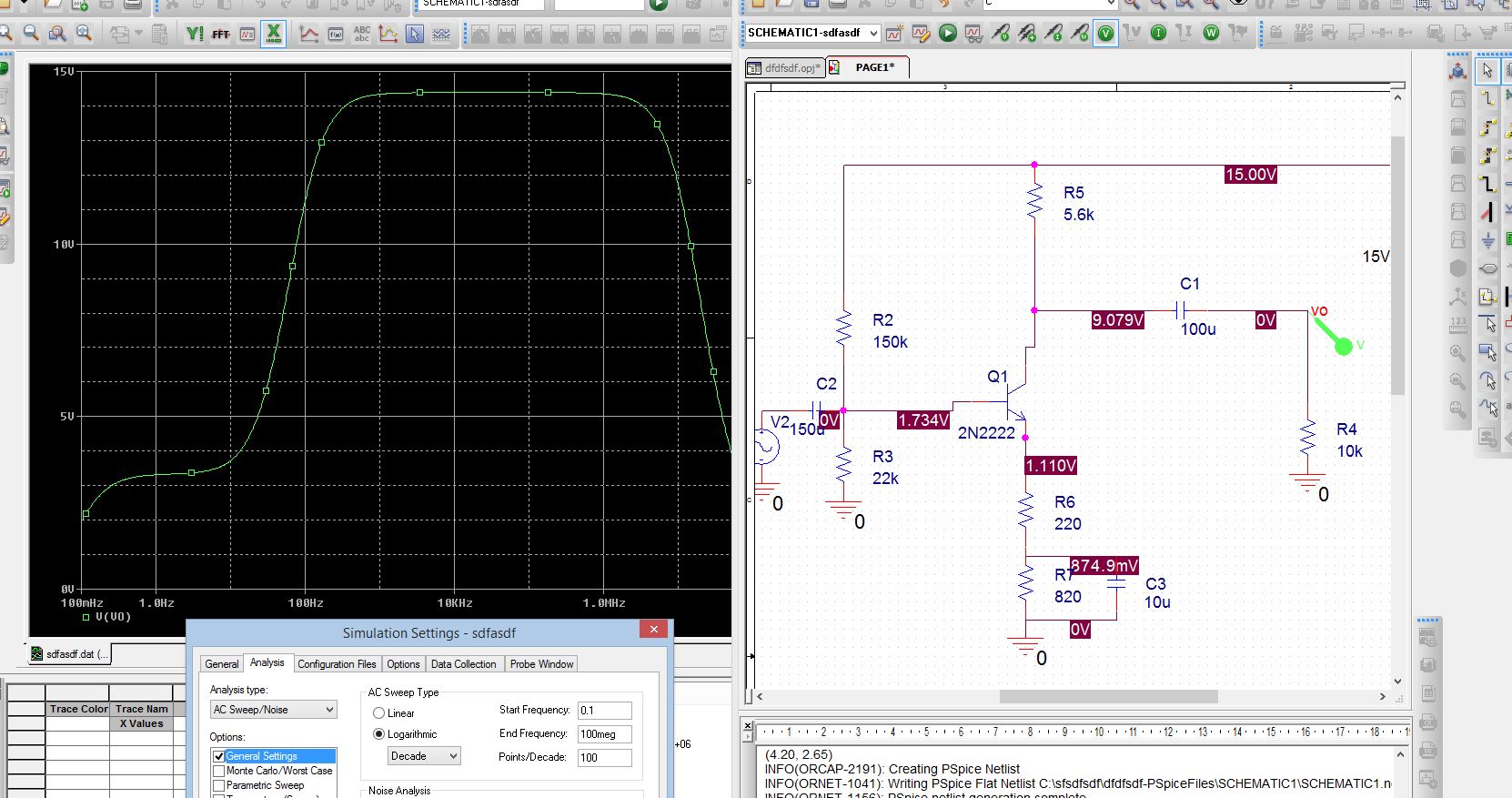Select the Linear sweep radio button

point(379,713)
